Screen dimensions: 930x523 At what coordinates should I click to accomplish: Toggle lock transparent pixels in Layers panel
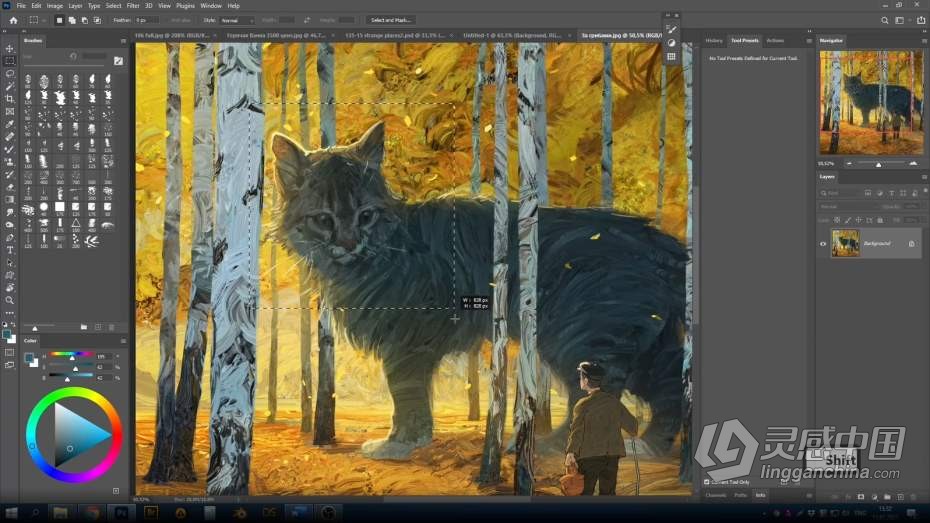click(837, 220)
